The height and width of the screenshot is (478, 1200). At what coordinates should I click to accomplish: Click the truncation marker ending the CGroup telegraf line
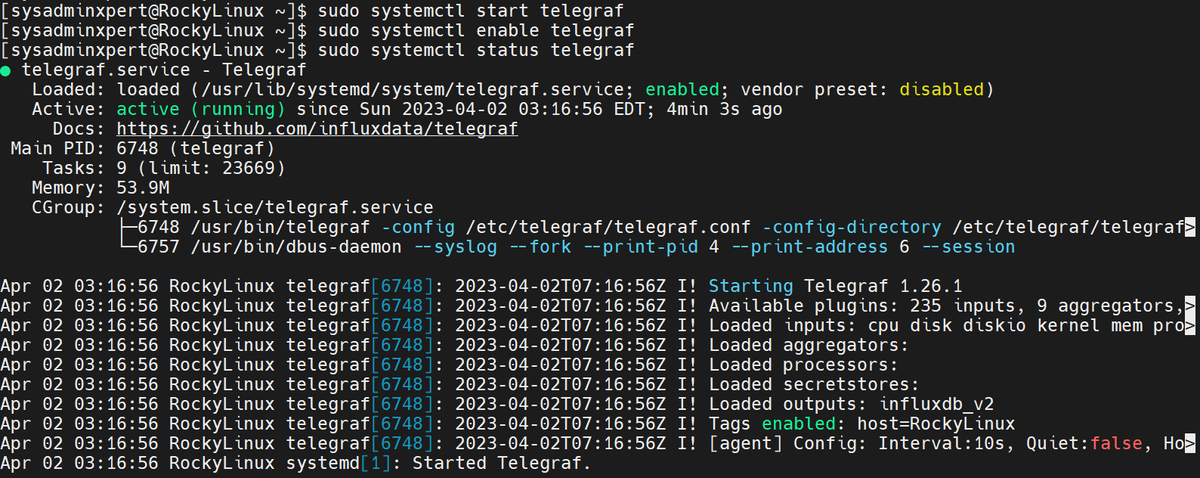tap(1190, 228)
